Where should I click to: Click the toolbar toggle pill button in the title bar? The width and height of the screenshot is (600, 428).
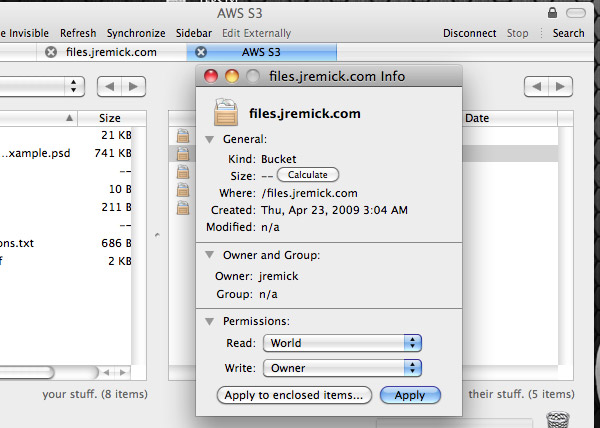pyautogui.click(x=576, y=13)
